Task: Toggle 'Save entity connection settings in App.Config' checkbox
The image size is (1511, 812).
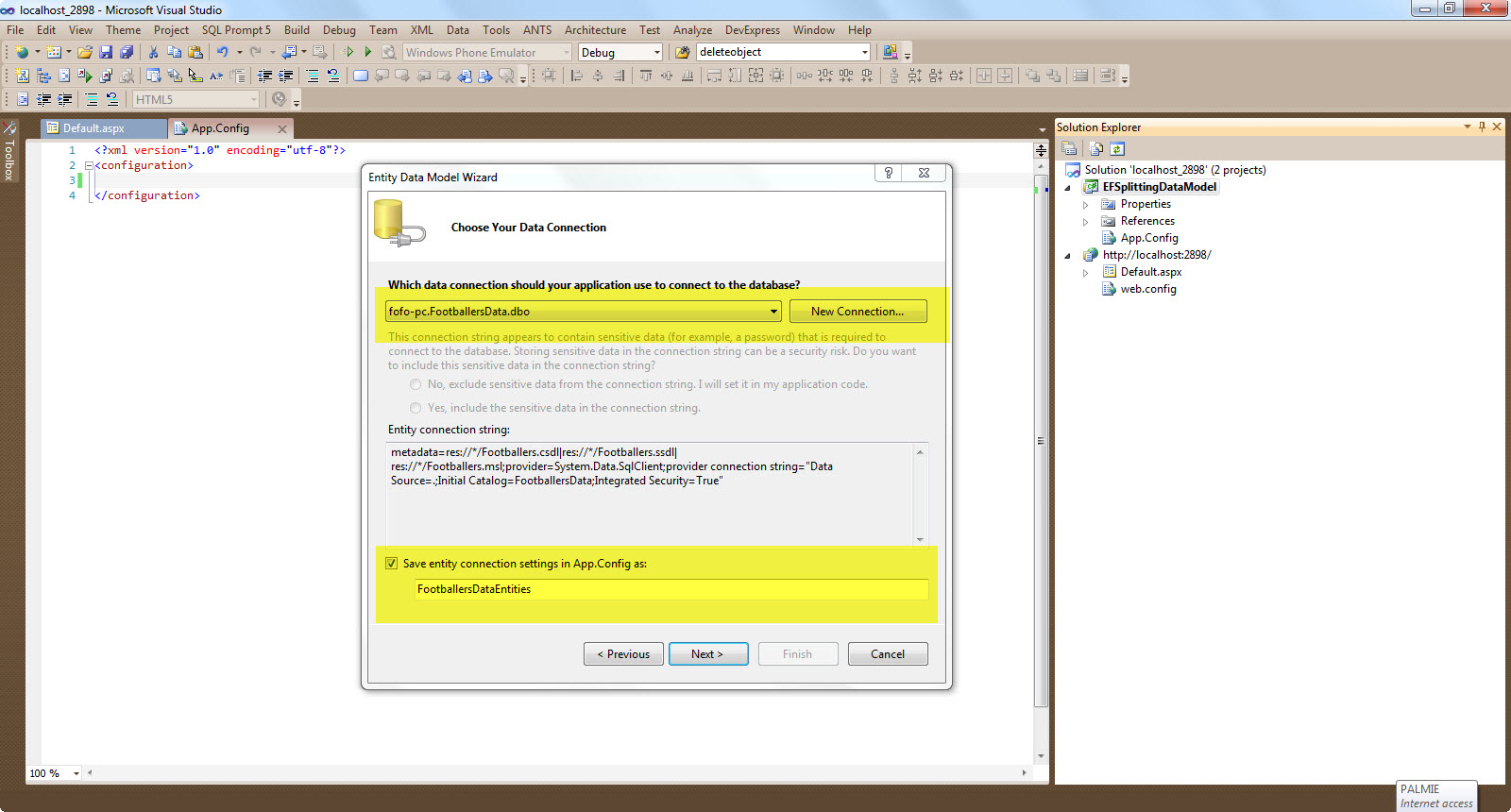Action: (391, 563)
